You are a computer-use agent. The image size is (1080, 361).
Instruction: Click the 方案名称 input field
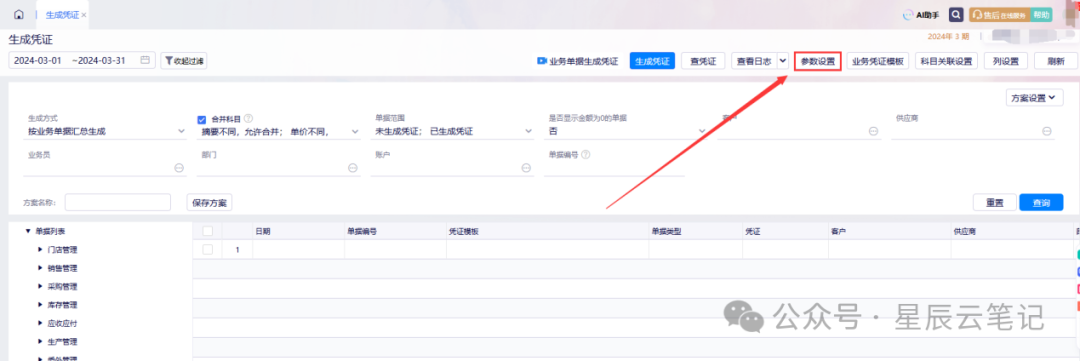[118, 203]
